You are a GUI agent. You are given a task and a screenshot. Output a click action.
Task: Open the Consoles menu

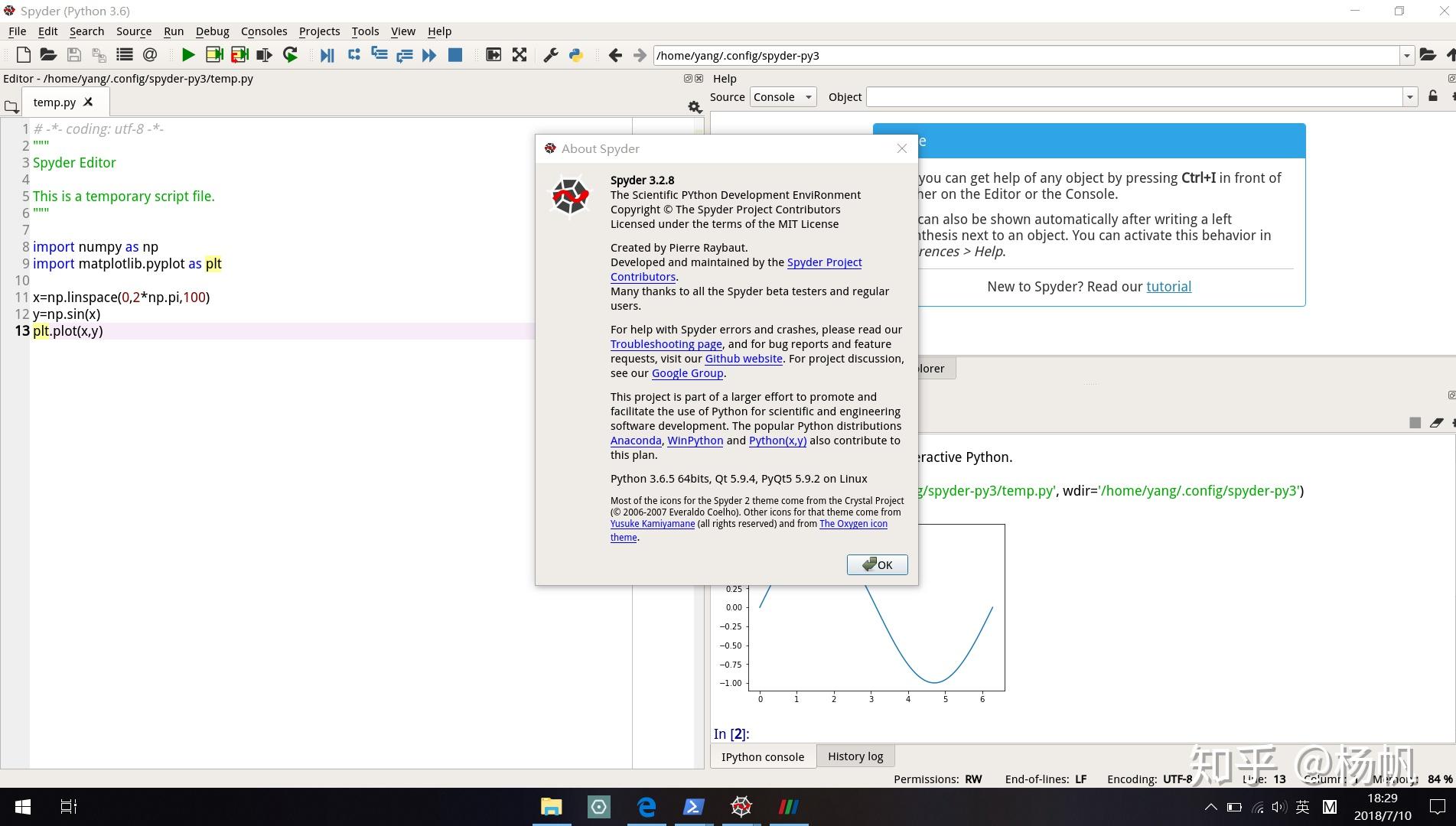point(264,31)
